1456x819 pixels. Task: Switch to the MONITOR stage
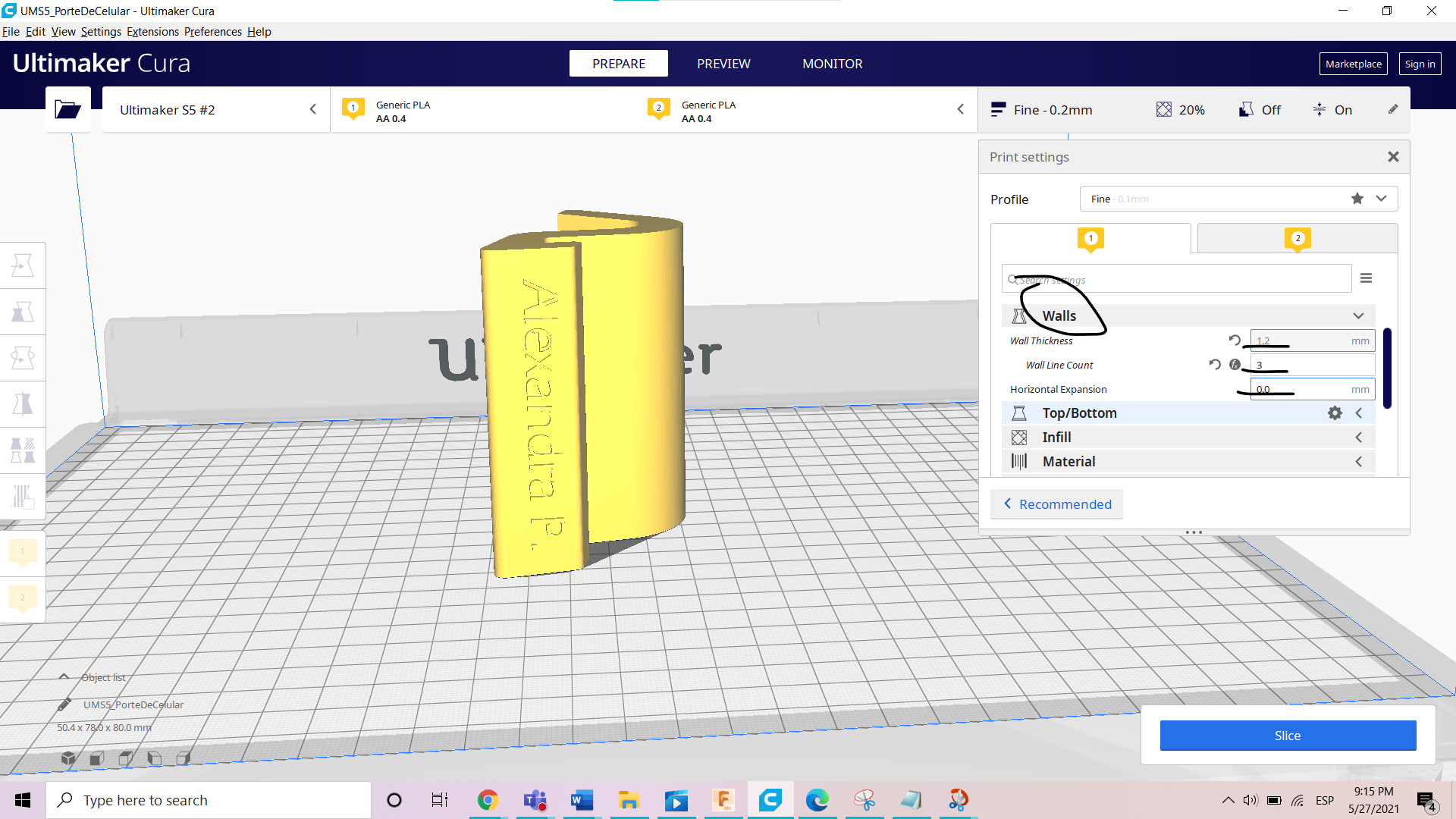tap(833, 64)
